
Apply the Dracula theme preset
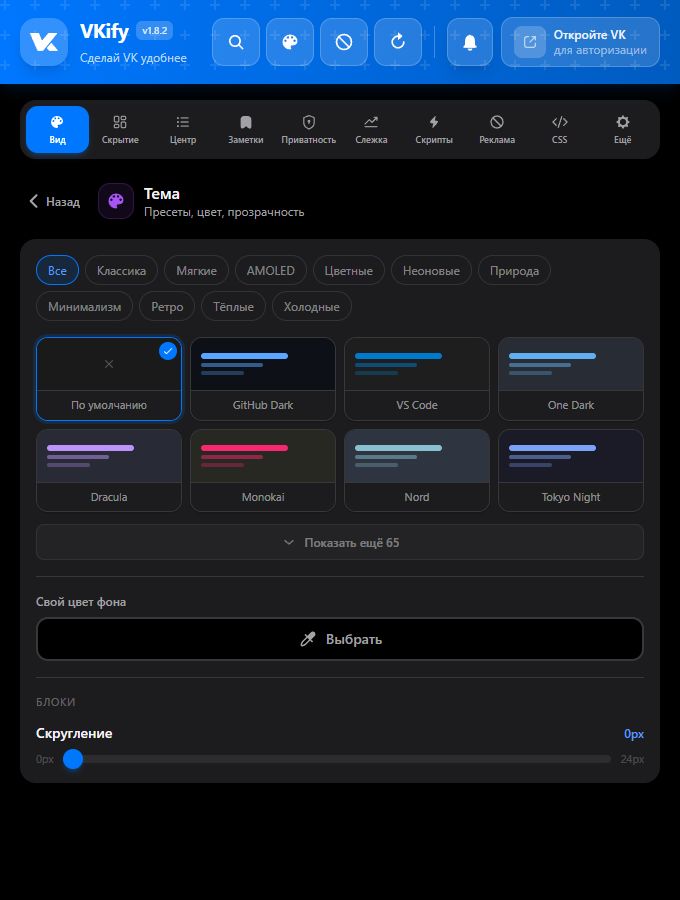click(x=109, y=471)
